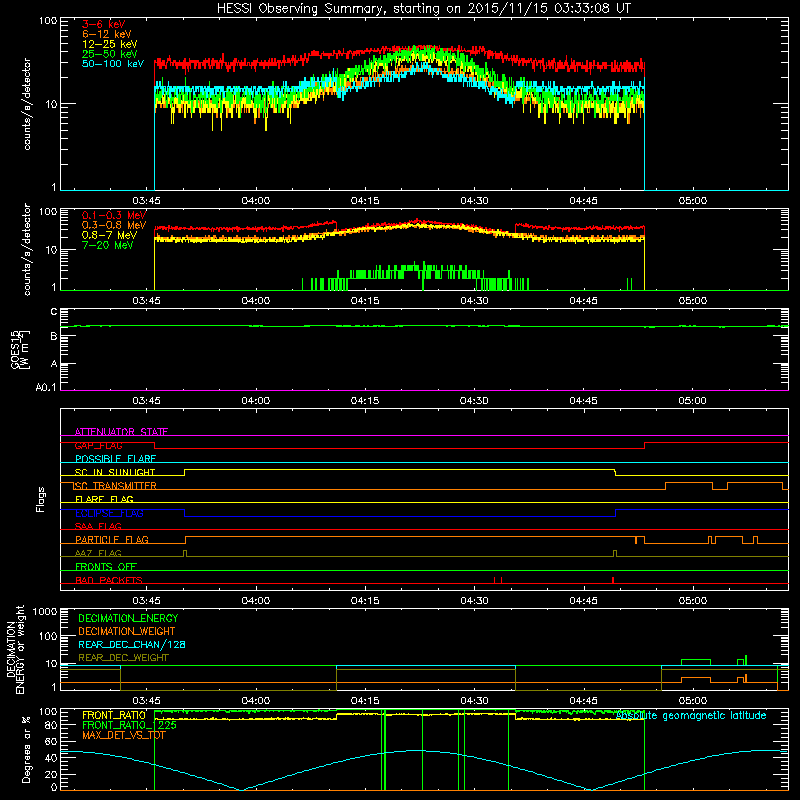800x800 pixels.
Task: Click the 03:45 tick under the GOES15 plot
Action: 146,401
